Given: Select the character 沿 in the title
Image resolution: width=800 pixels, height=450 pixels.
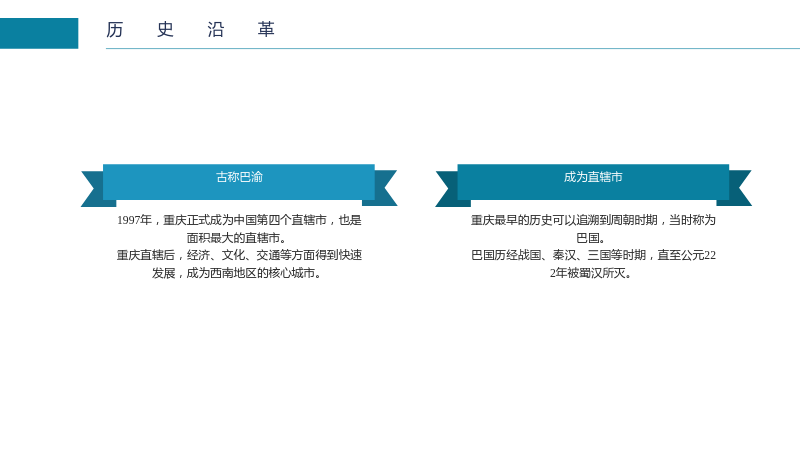Looking at the screenshot, I should click(x=216, y=30).
